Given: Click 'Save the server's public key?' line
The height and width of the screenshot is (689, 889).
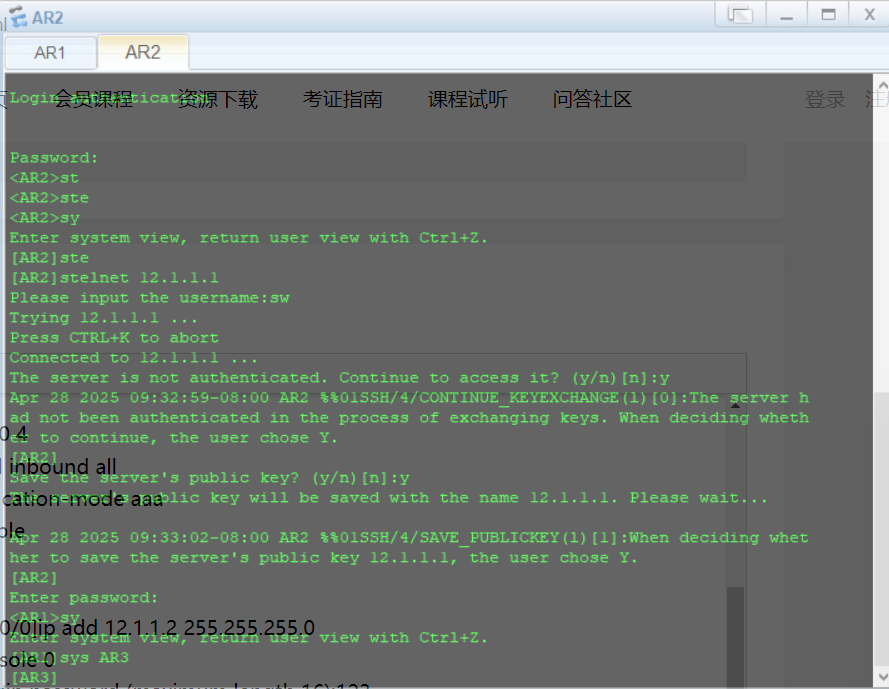Looking at the screenshot, I should (210, 478).
